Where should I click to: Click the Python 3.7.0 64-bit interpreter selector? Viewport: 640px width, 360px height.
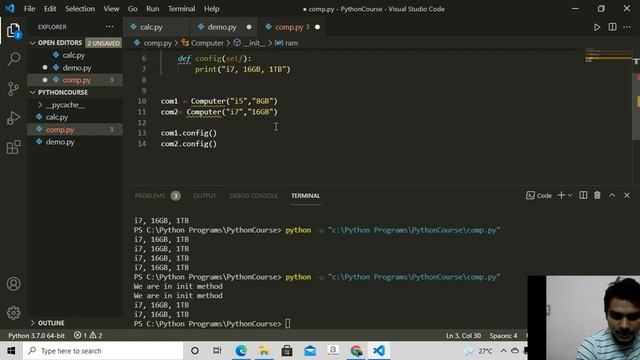point(36,335)
